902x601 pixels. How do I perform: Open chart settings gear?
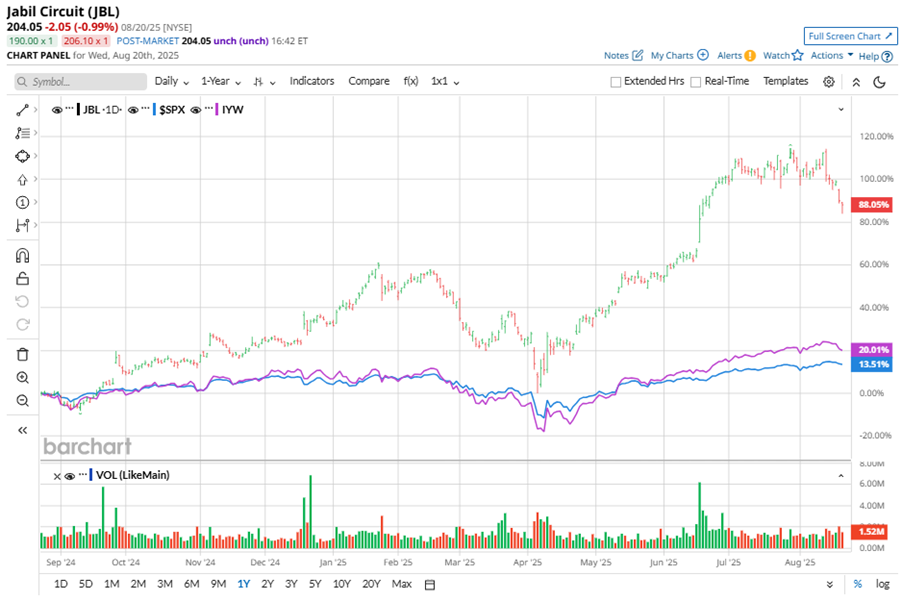click(828, 82)
